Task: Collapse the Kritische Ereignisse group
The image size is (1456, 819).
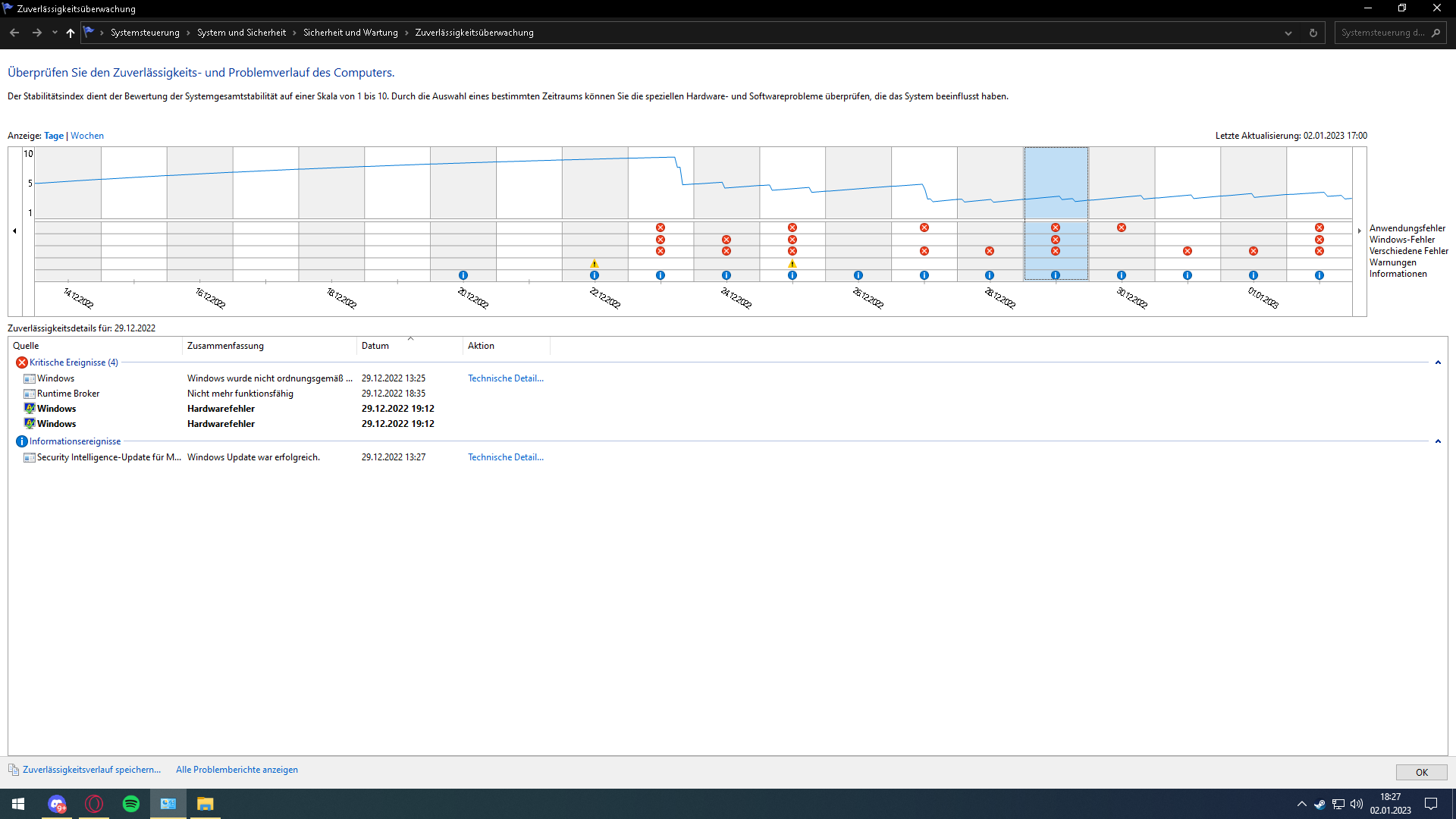Action: [x=1438, y=362]
